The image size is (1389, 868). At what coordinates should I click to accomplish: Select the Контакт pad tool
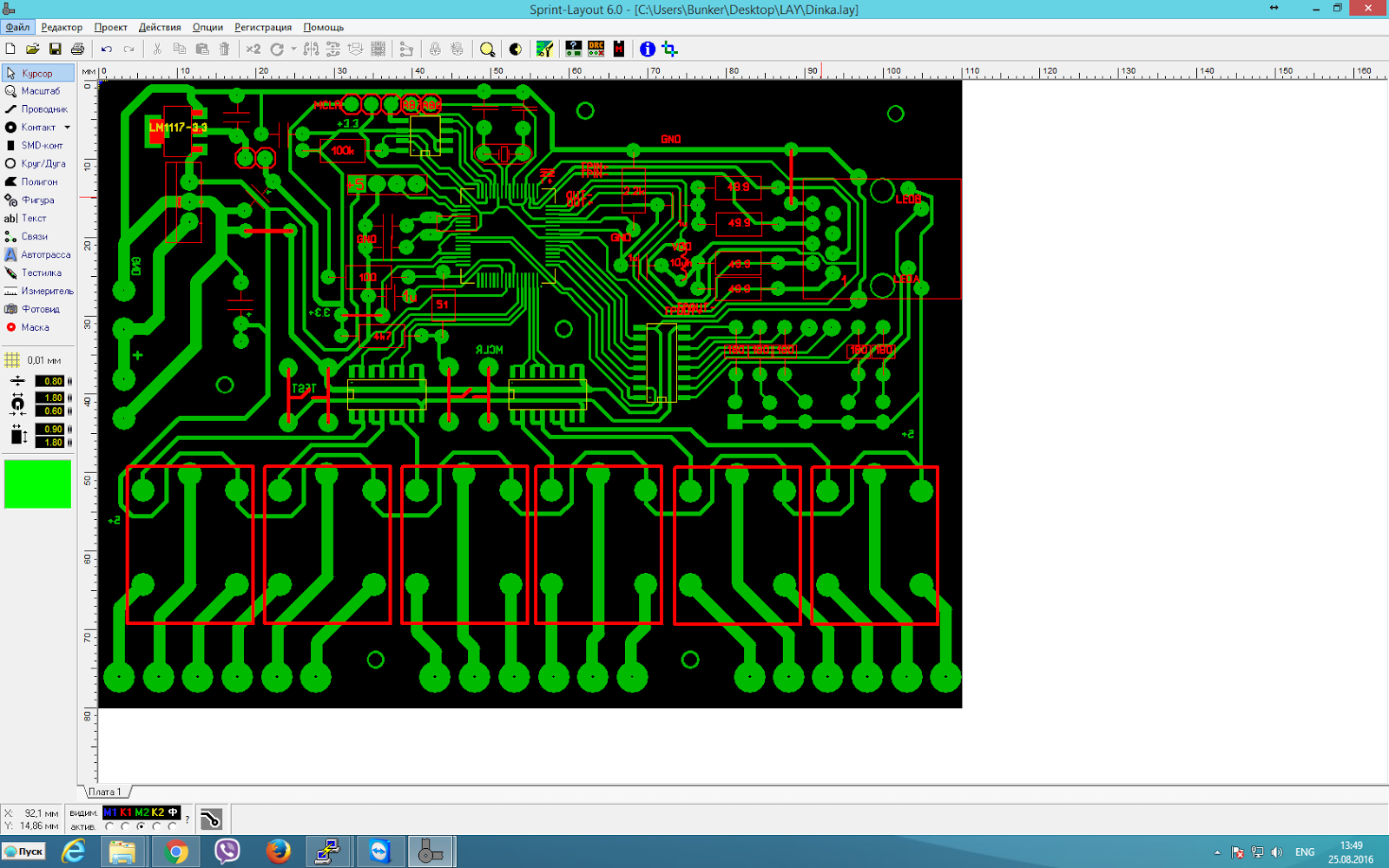pos(31,128)
